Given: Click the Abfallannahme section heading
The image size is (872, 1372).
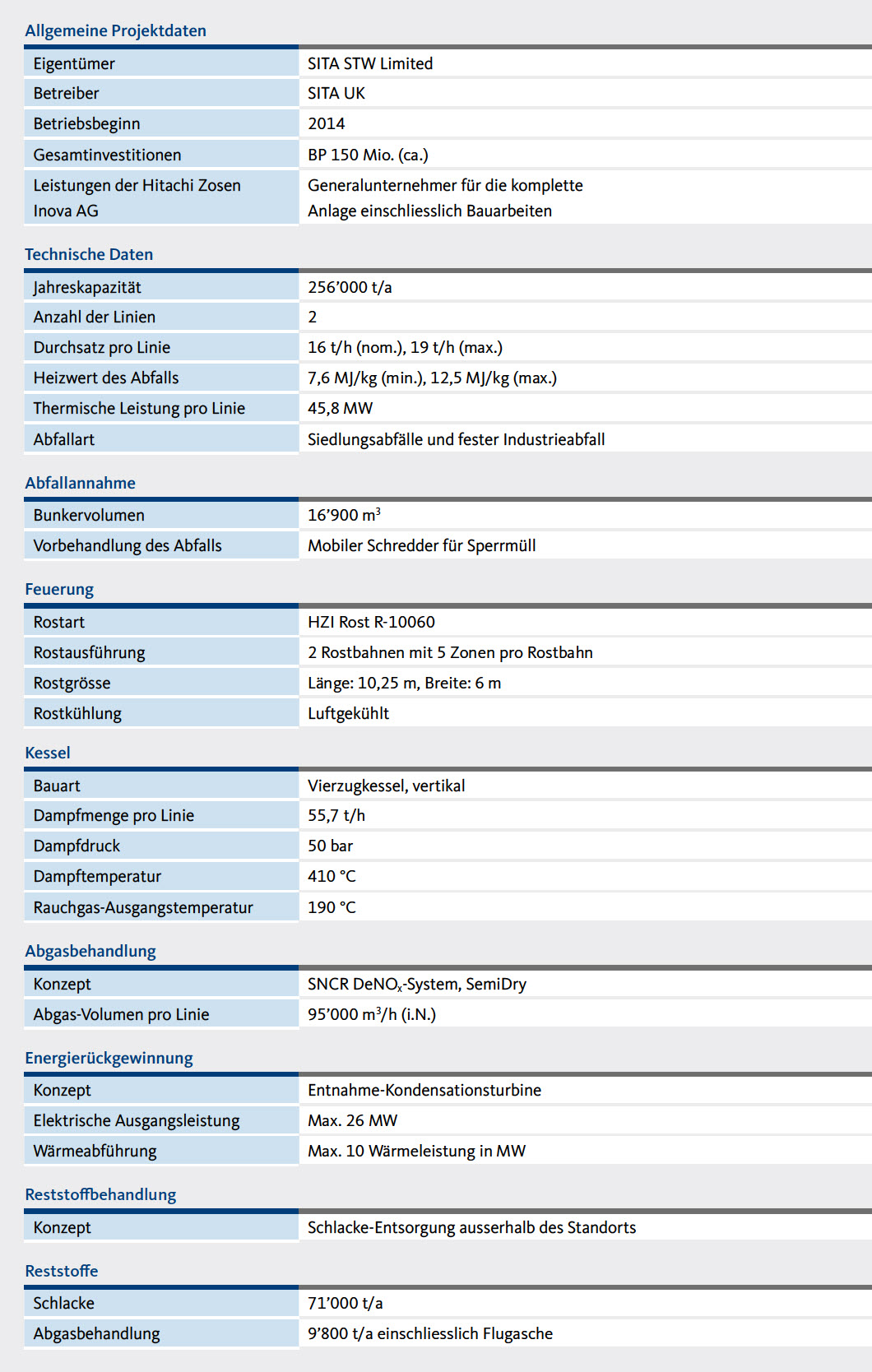Looking at the screenshot, I should [x=80, y=483].
